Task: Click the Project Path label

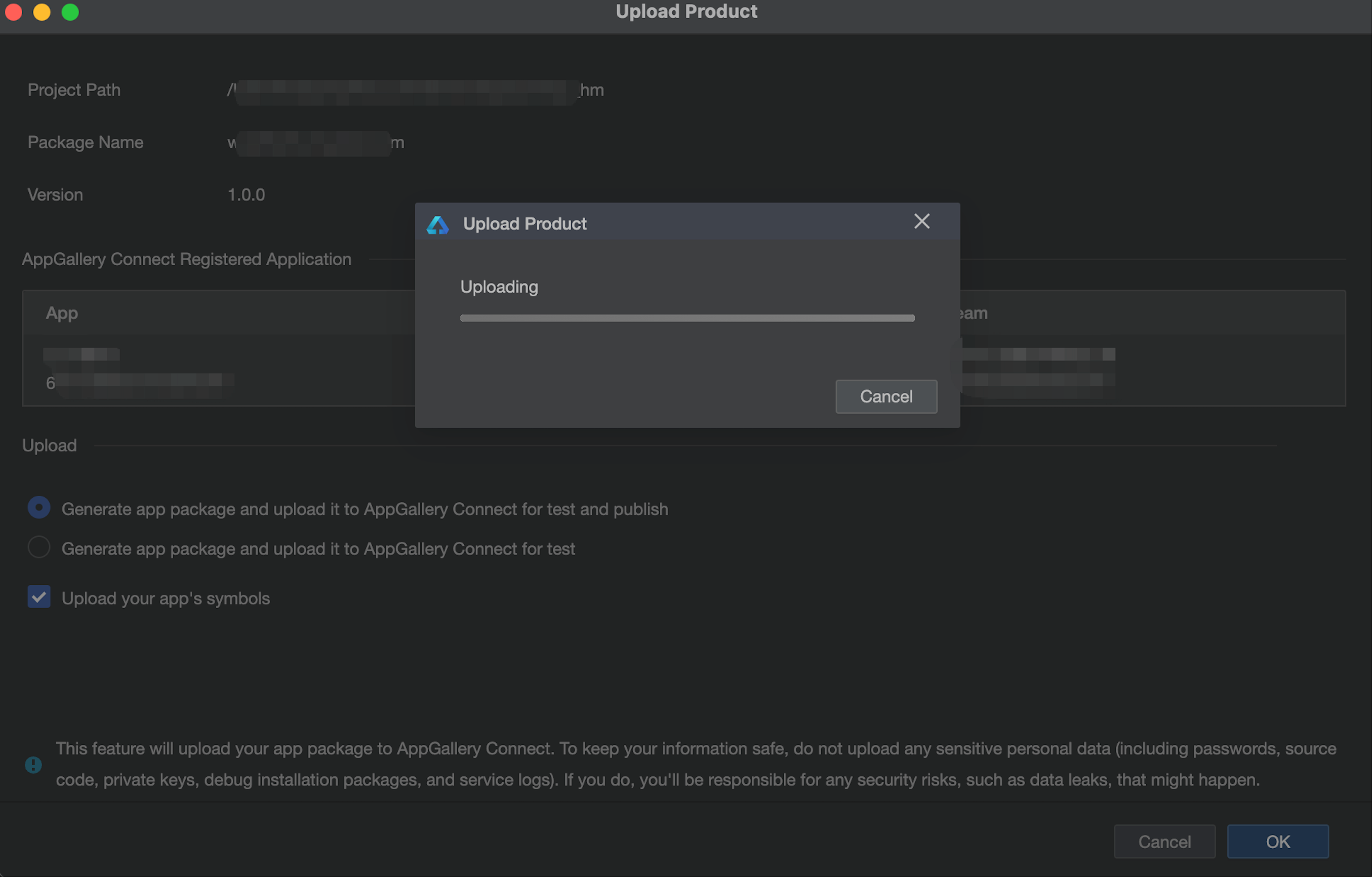Action: click(x=74, y=90)
